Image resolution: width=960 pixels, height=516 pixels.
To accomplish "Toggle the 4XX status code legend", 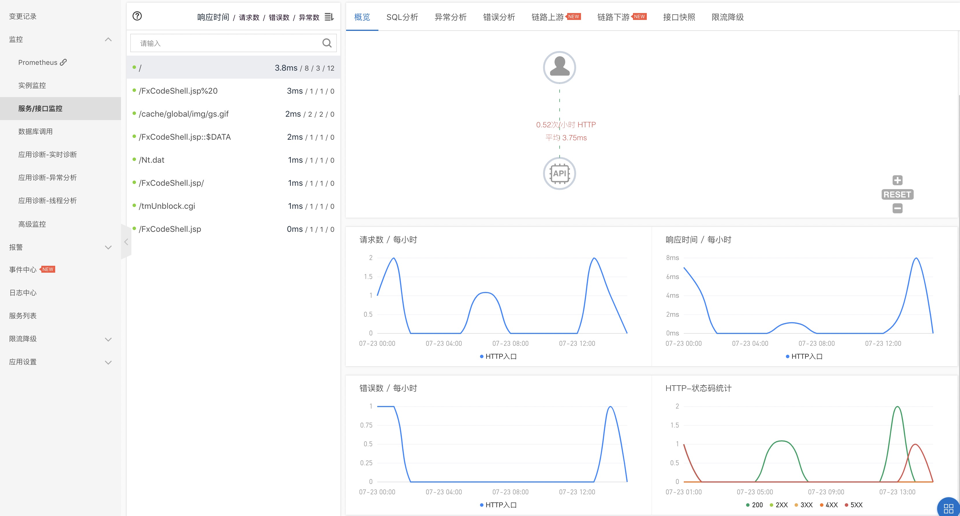I will pos(829,505).
